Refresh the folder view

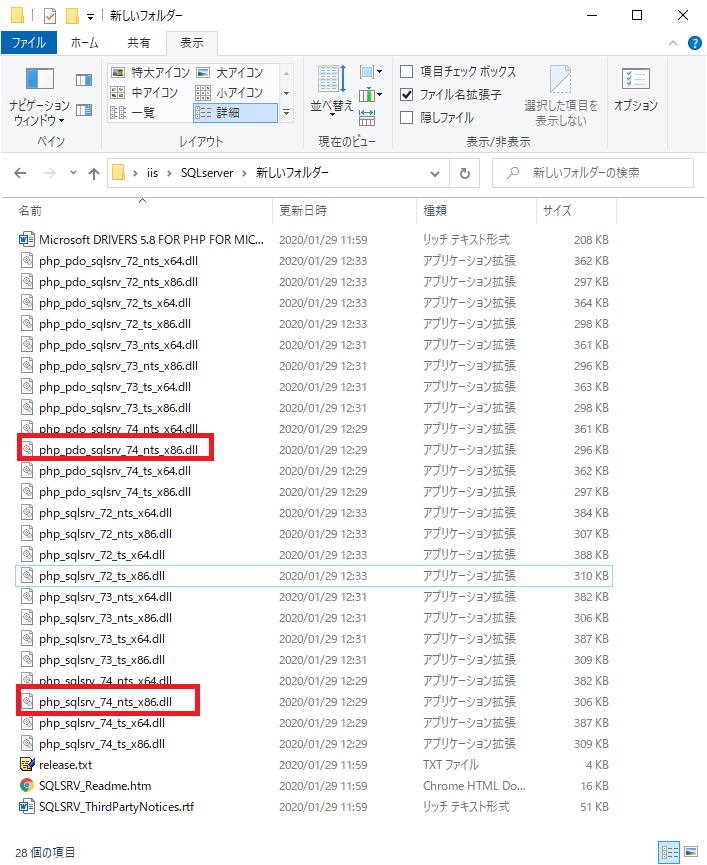(465, 174)
